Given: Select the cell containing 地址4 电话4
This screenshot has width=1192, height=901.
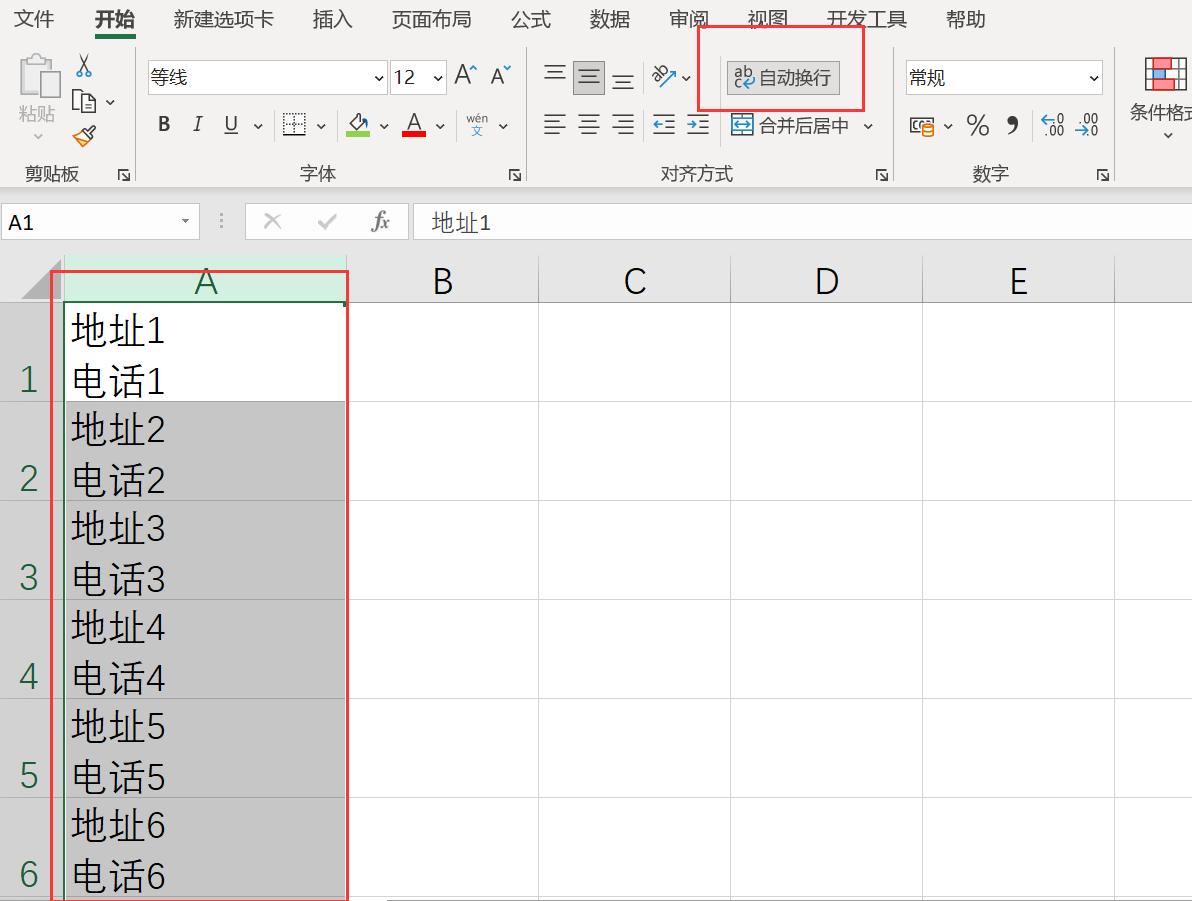Looking at the screenshot, I should point(205,649).
